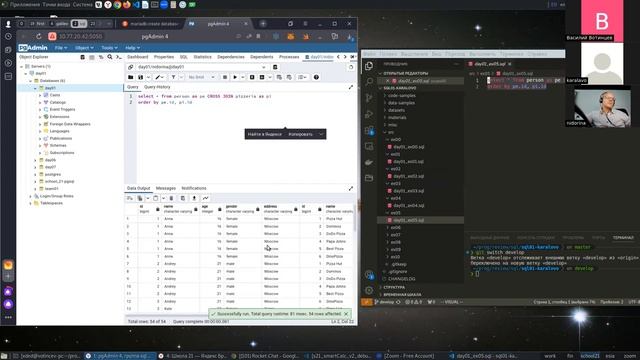Image resolution: width=640 pixels, height=360 pixels.
Task: Connection status link icon beside day01 connection
Action: coord(131,67)
